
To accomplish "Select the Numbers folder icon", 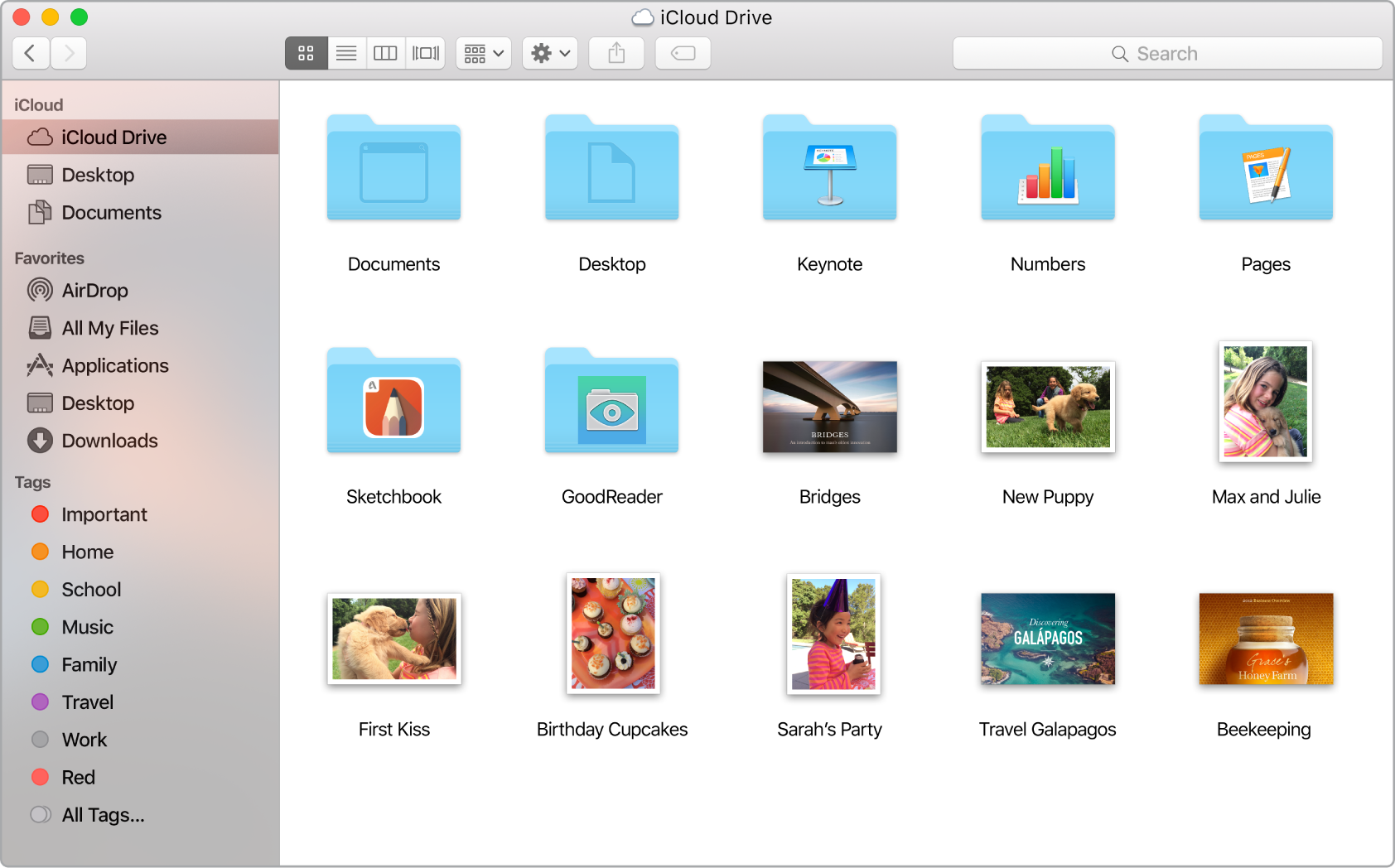I will (x=1048, y=168).
